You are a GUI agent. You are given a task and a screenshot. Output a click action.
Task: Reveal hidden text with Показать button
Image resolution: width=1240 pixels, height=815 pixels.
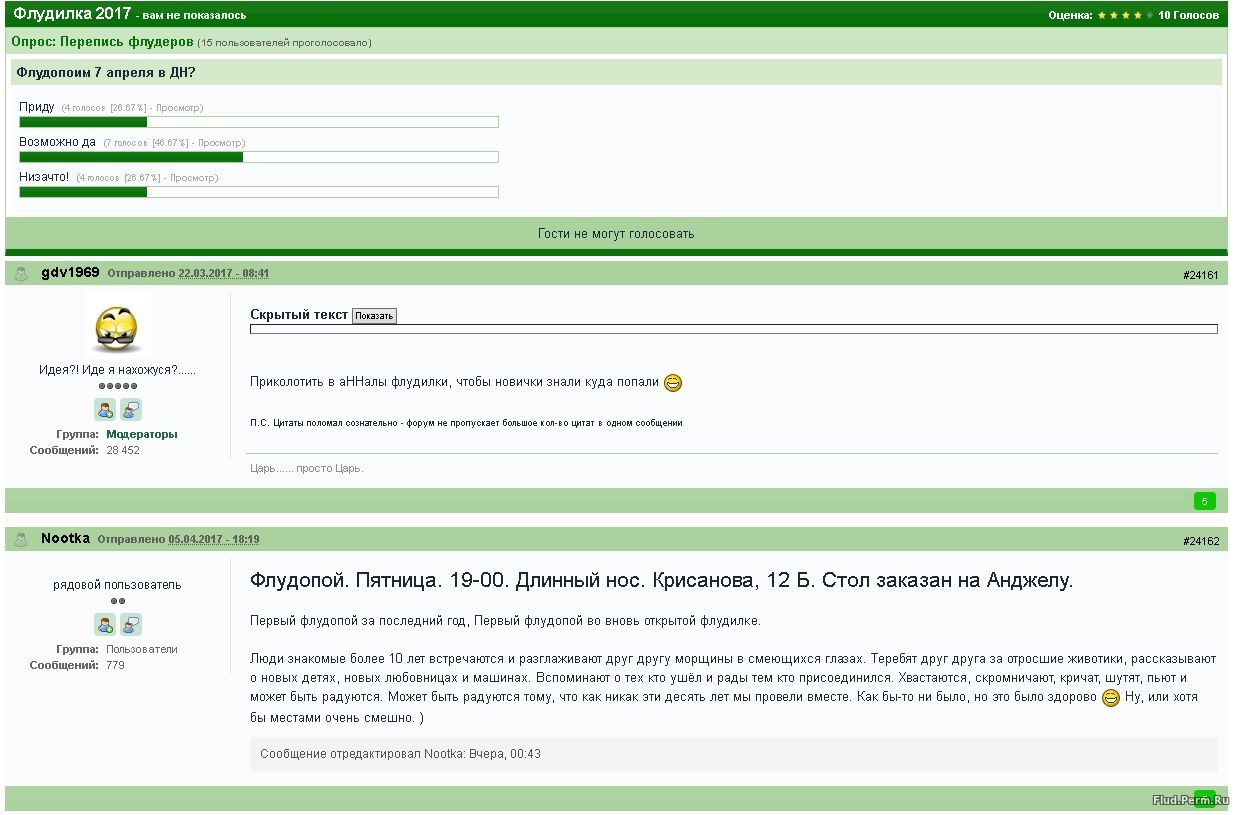pos(374,316)
